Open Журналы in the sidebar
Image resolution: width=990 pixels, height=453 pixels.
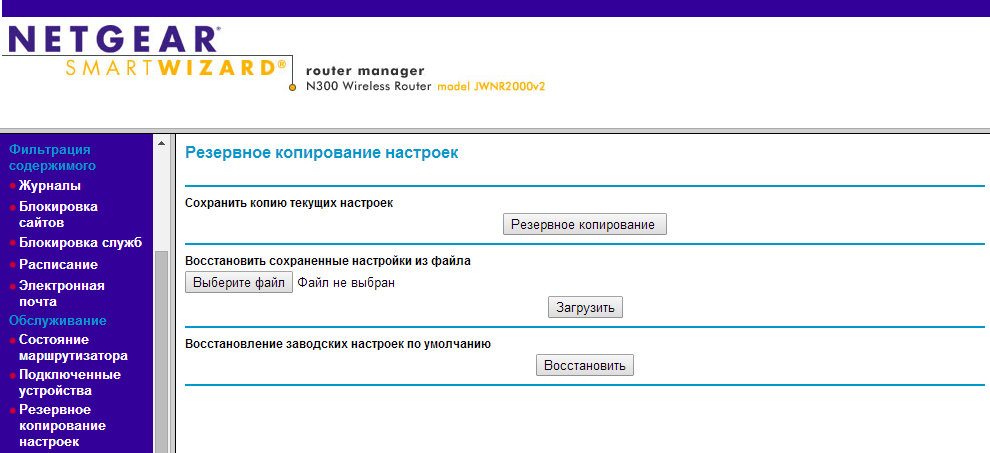50,186
